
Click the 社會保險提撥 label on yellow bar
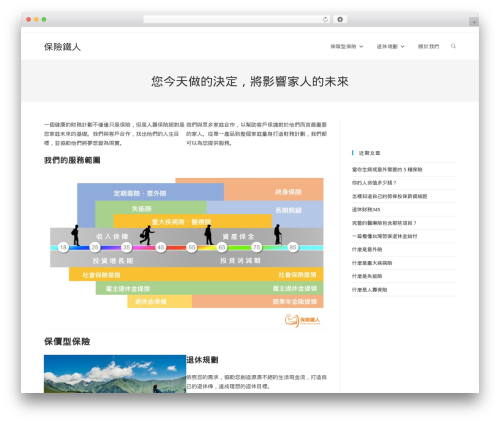pos(101,275)
